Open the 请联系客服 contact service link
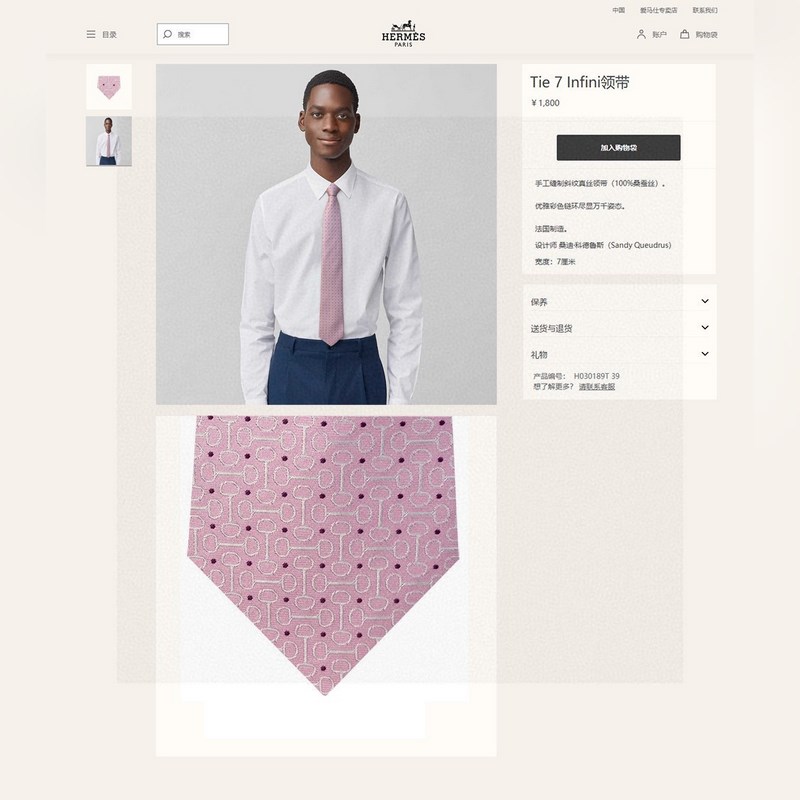The height and width of the screenshot is (800, 800). coord(596,387)
